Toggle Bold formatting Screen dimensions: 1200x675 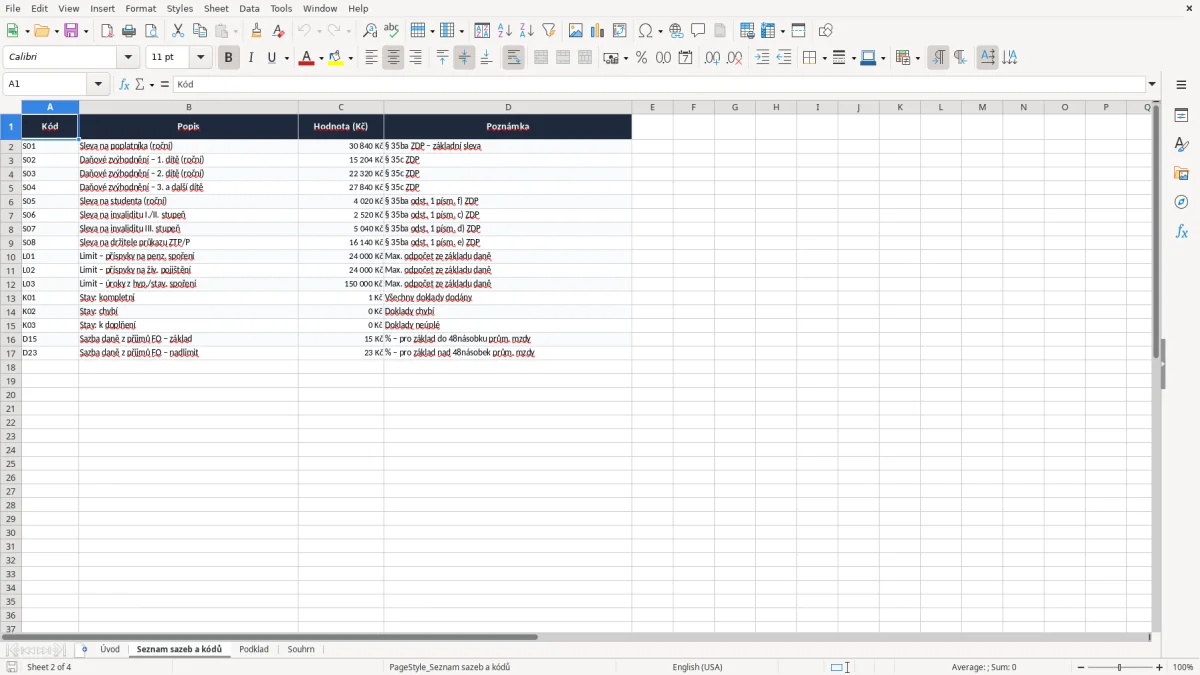point(228,58)
